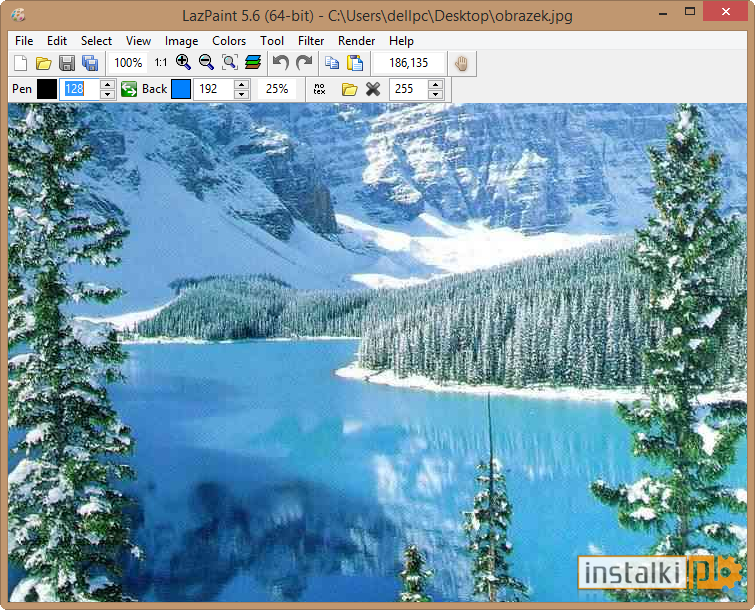Paste from clipboard icon
Screen dimensions: 755x610
click(355, 63)
